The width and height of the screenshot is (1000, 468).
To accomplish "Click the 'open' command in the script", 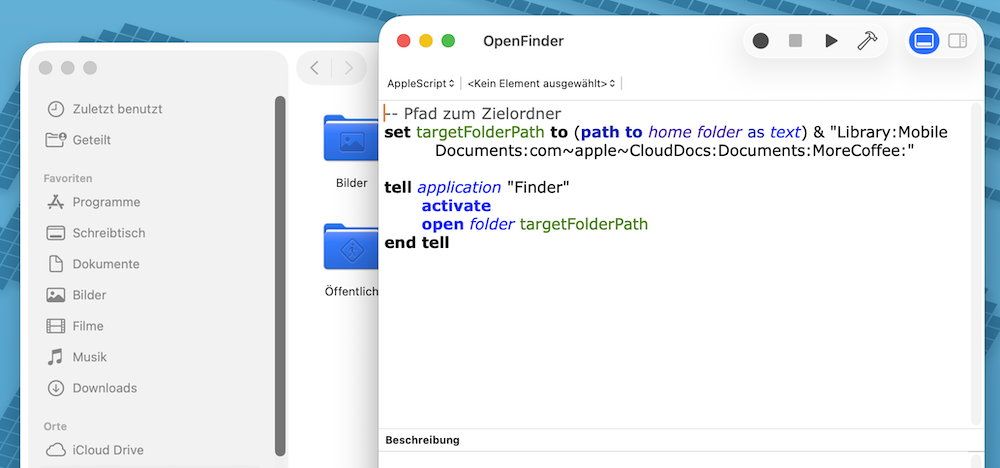I will [443, 224].
